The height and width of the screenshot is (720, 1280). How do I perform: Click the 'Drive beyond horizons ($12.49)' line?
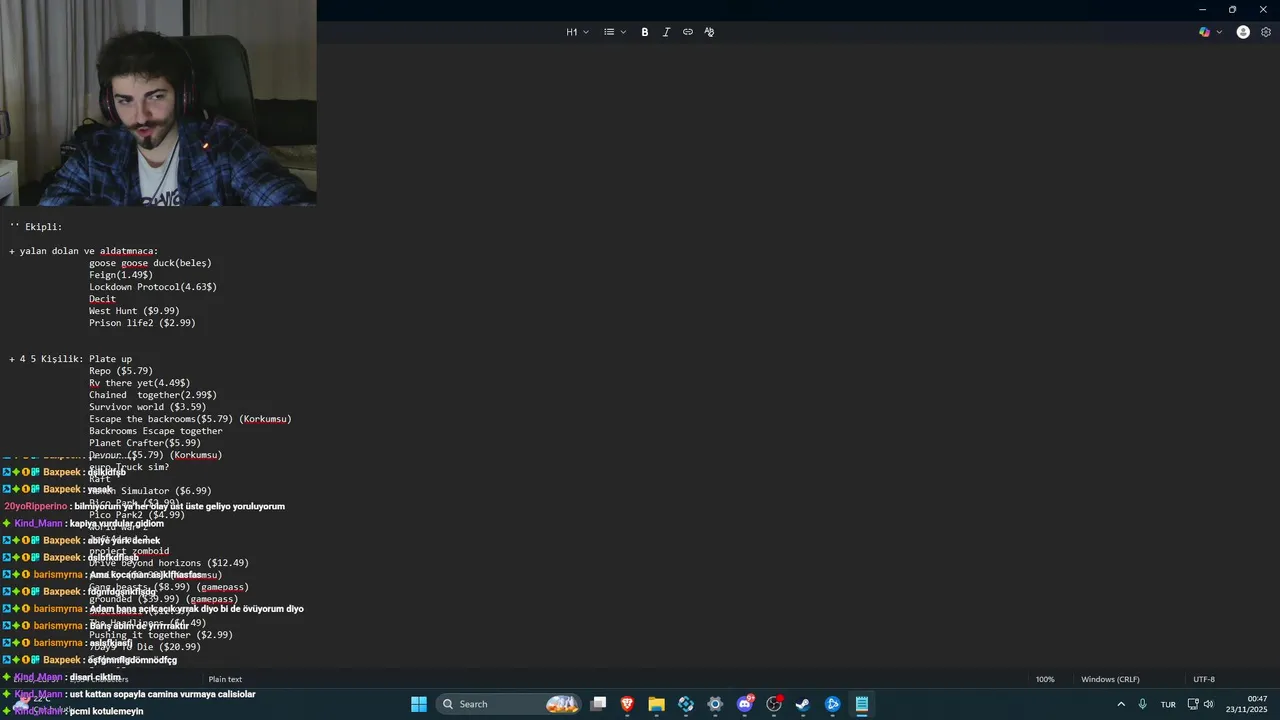point(169,563)
